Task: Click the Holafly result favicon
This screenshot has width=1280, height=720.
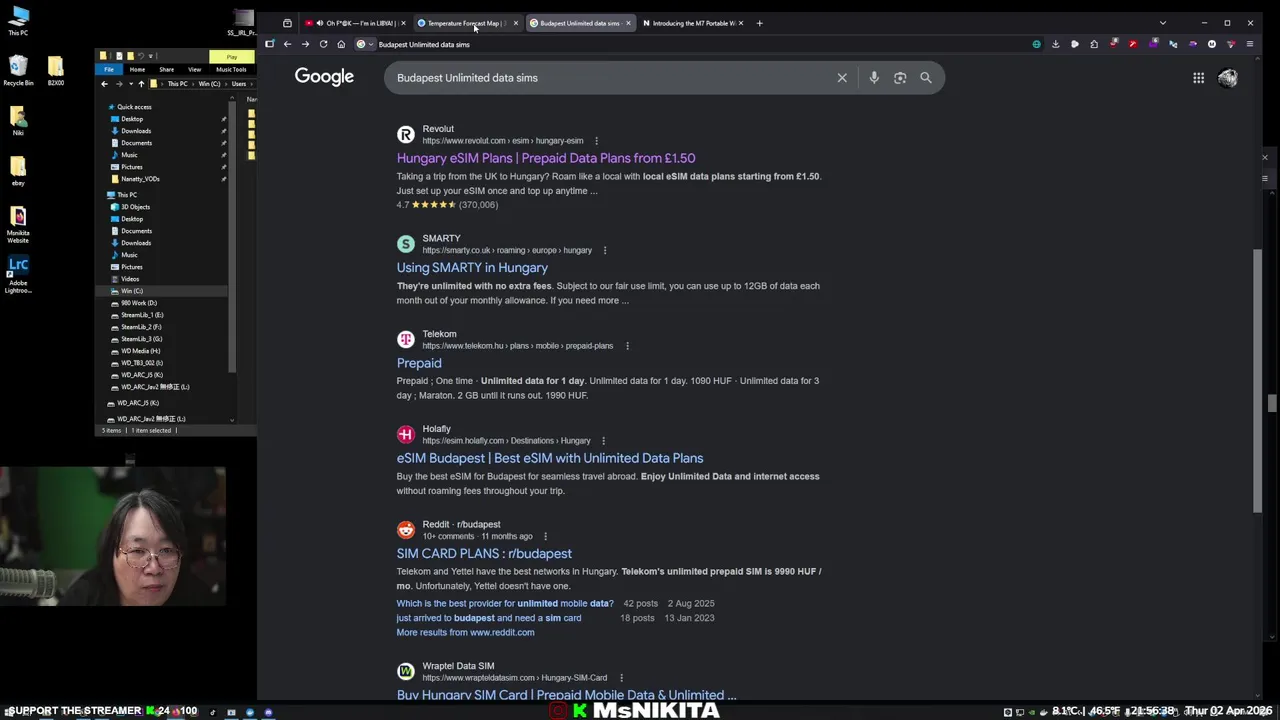Action: (x=405, y=434)
